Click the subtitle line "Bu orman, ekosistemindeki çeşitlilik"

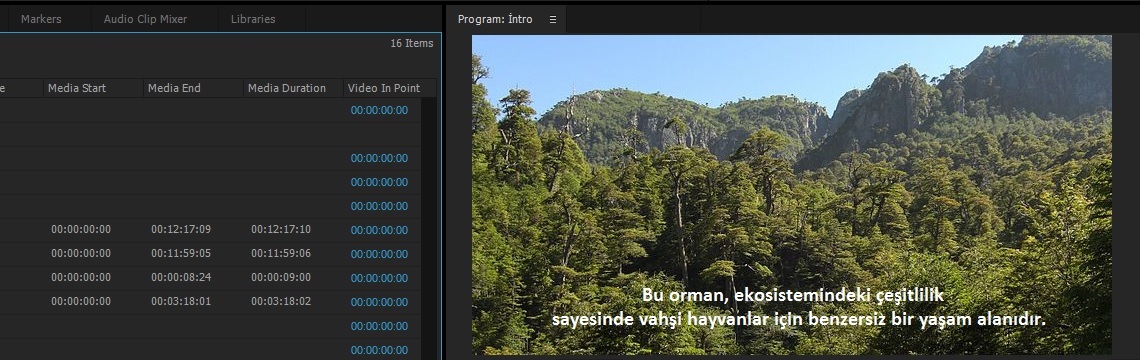(792, 295)
